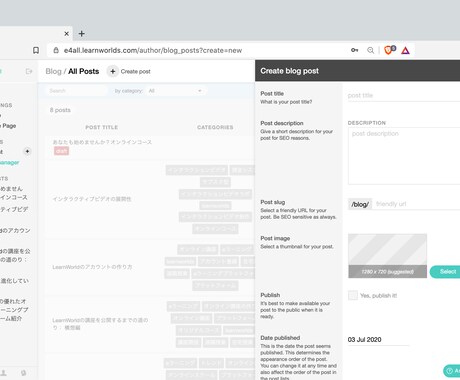Close the current browser tab
Viewport: 460px width, 380px height.
coord(66,34)
